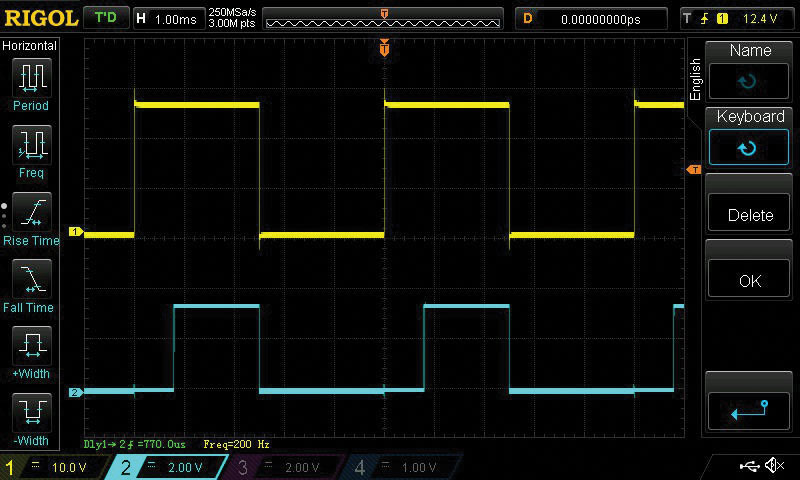This screenshot has width=800, height=480.
Task: Open the Horizontal measurement menu header
Action: (30, 46)
